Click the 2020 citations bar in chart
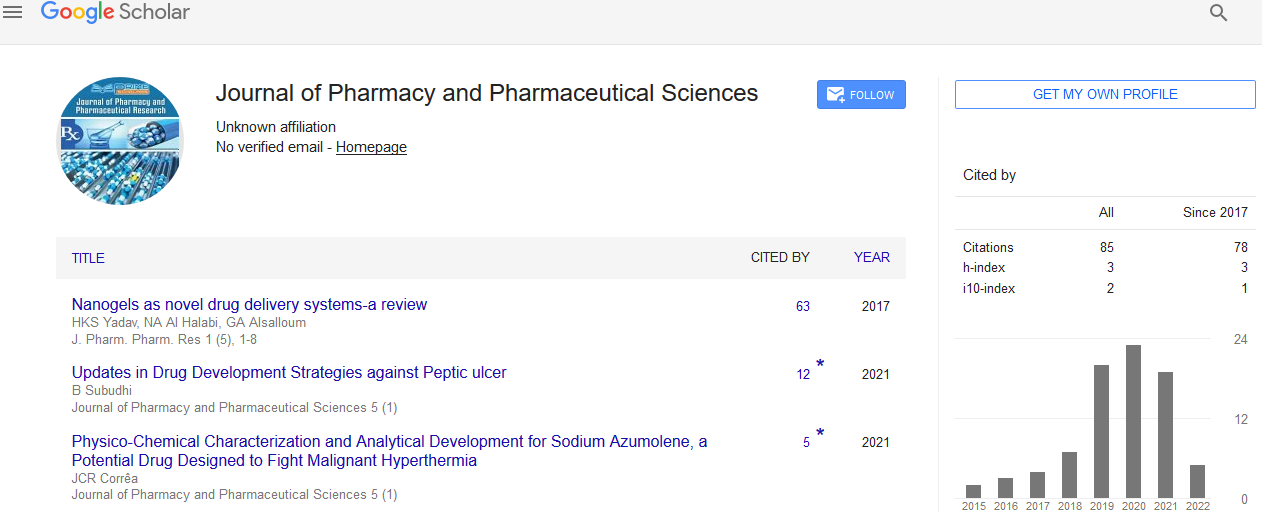 click(1133, 421)
